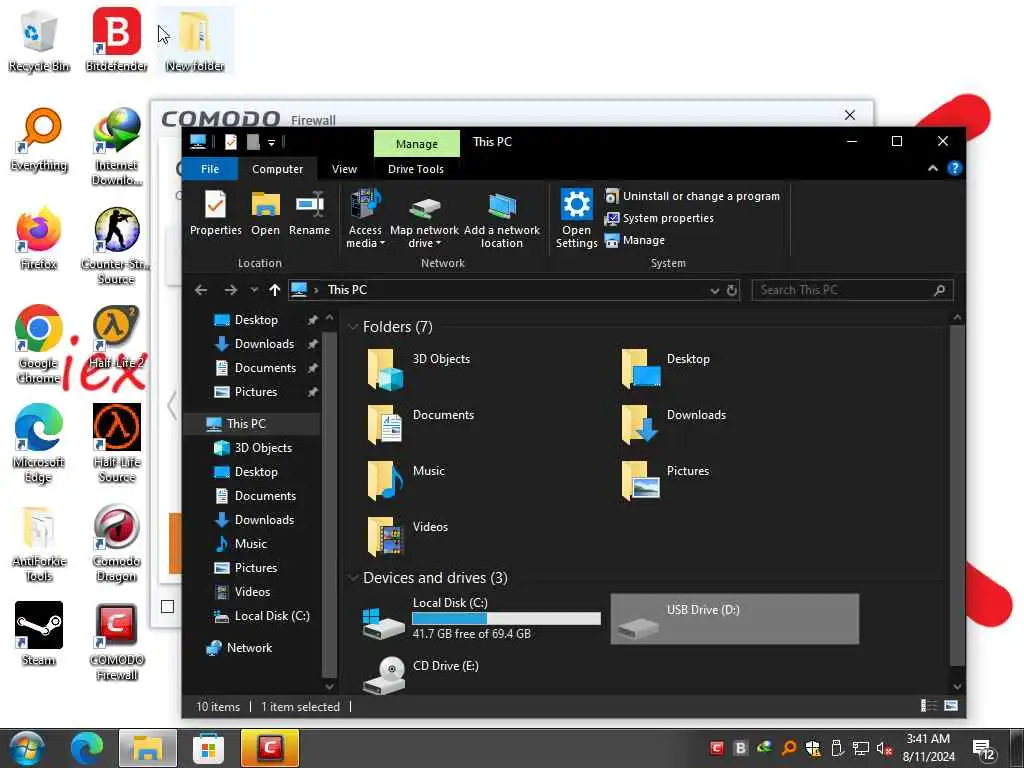Switch to details view in status bar
This screenshot has width=1024, height=768.
(x=928, y=706)
